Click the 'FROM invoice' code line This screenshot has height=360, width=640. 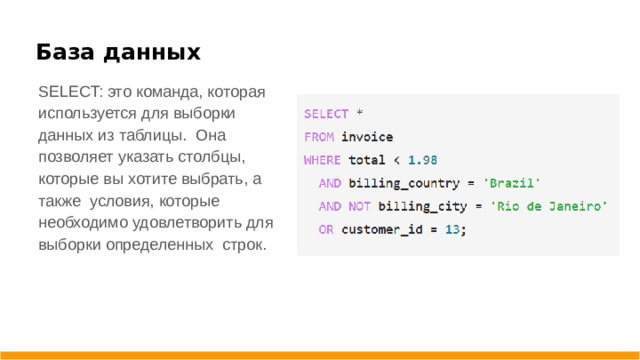tap(349, 137)
